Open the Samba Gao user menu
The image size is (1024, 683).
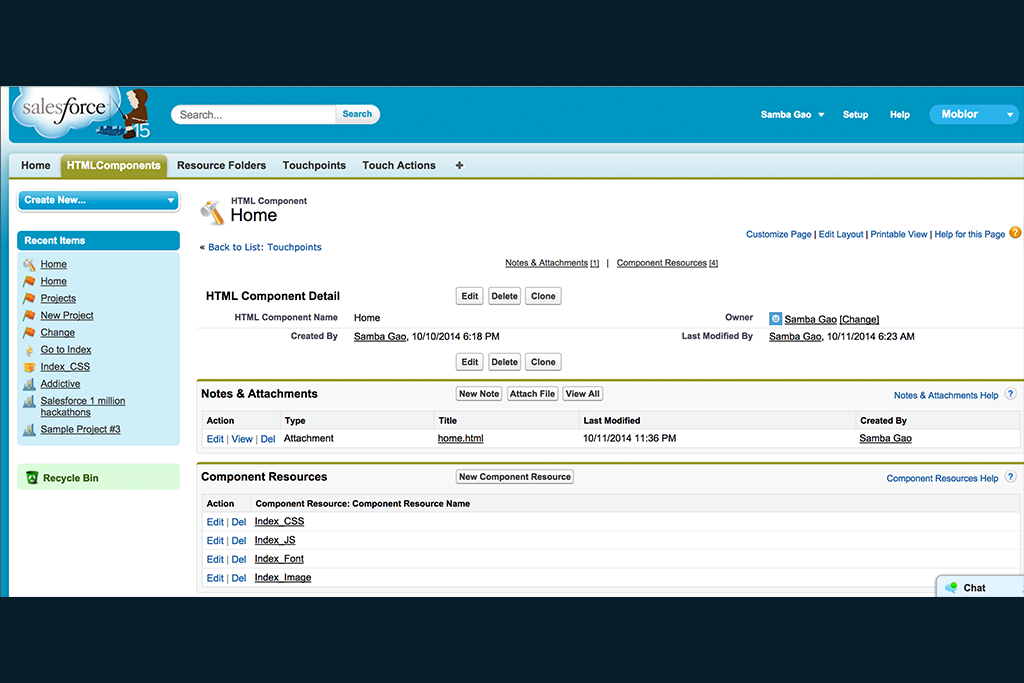point(792,115)
